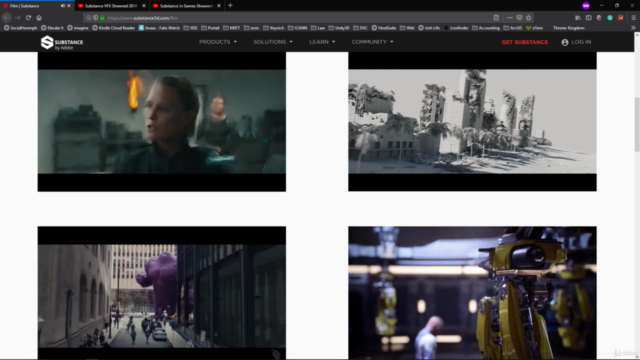Viewport: 640px width, 360px height.
Task: Click the user account icon beside LOG IN
Action: point(565,42)
